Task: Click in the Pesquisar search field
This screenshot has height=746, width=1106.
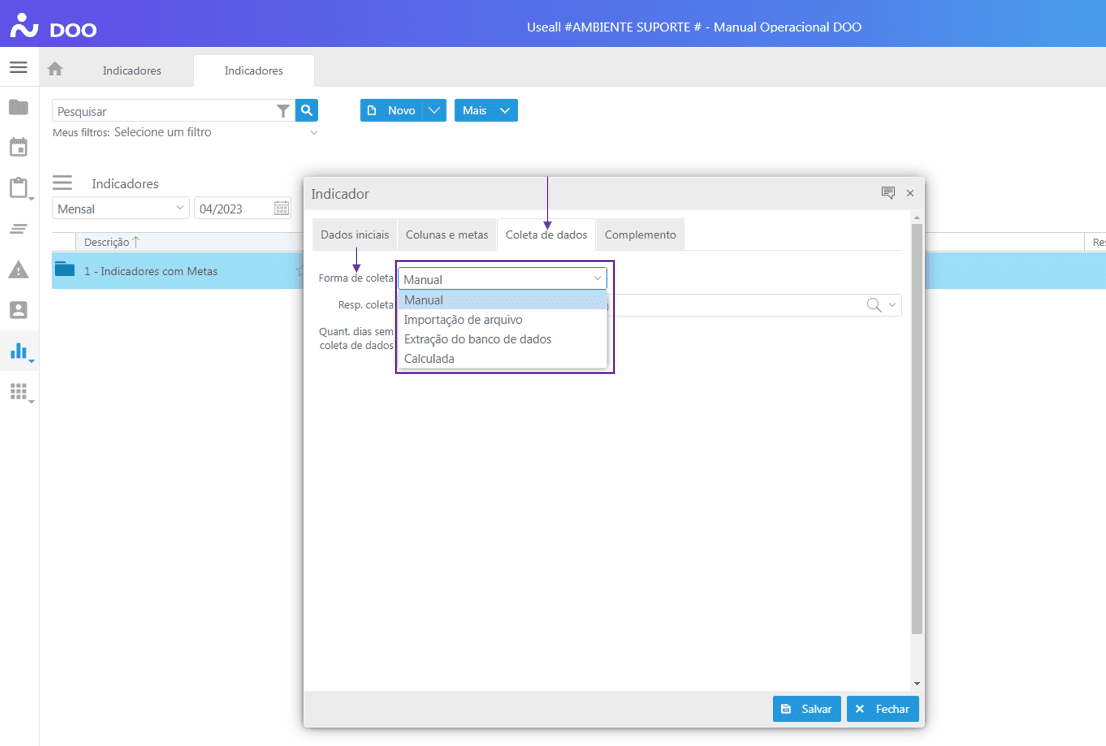Action: (x=165, y=111)
